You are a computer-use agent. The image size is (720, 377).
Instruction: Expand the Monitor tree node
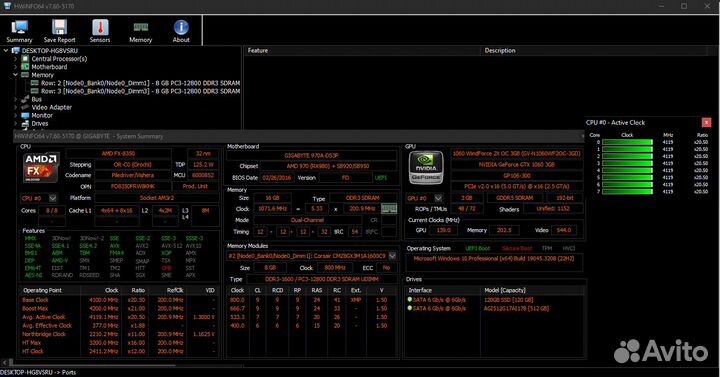pos(16,115)
